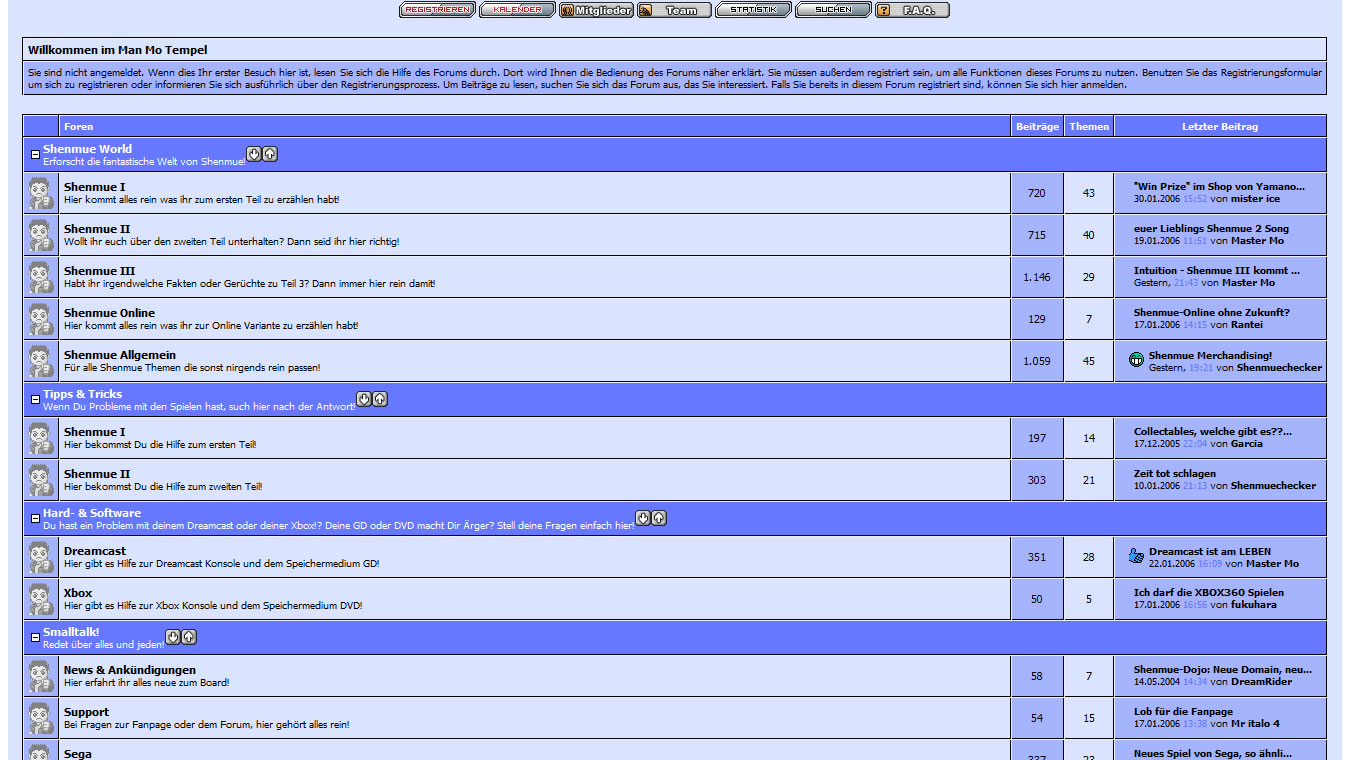The image size is (1354, 760).
Task: Click the Registrieren button in top navigation
Action: coord(437,10)
